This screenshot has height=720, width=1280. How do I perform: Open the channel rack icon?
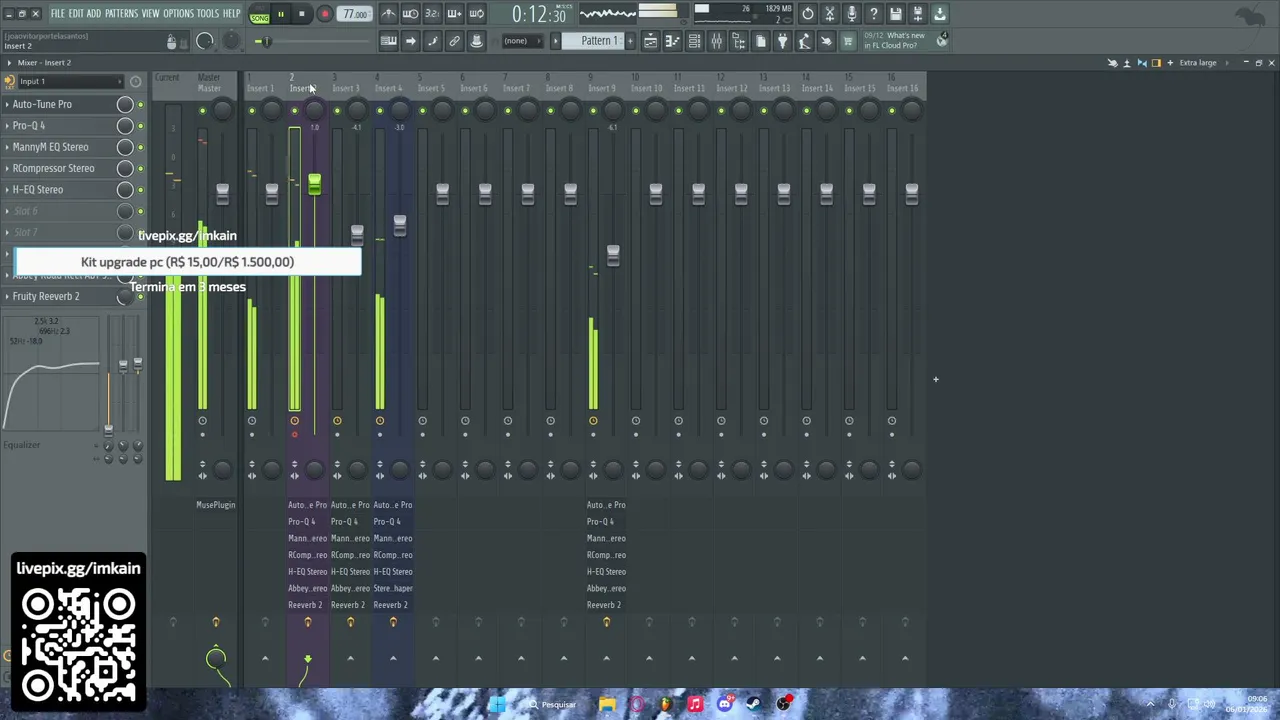(694, 41)
